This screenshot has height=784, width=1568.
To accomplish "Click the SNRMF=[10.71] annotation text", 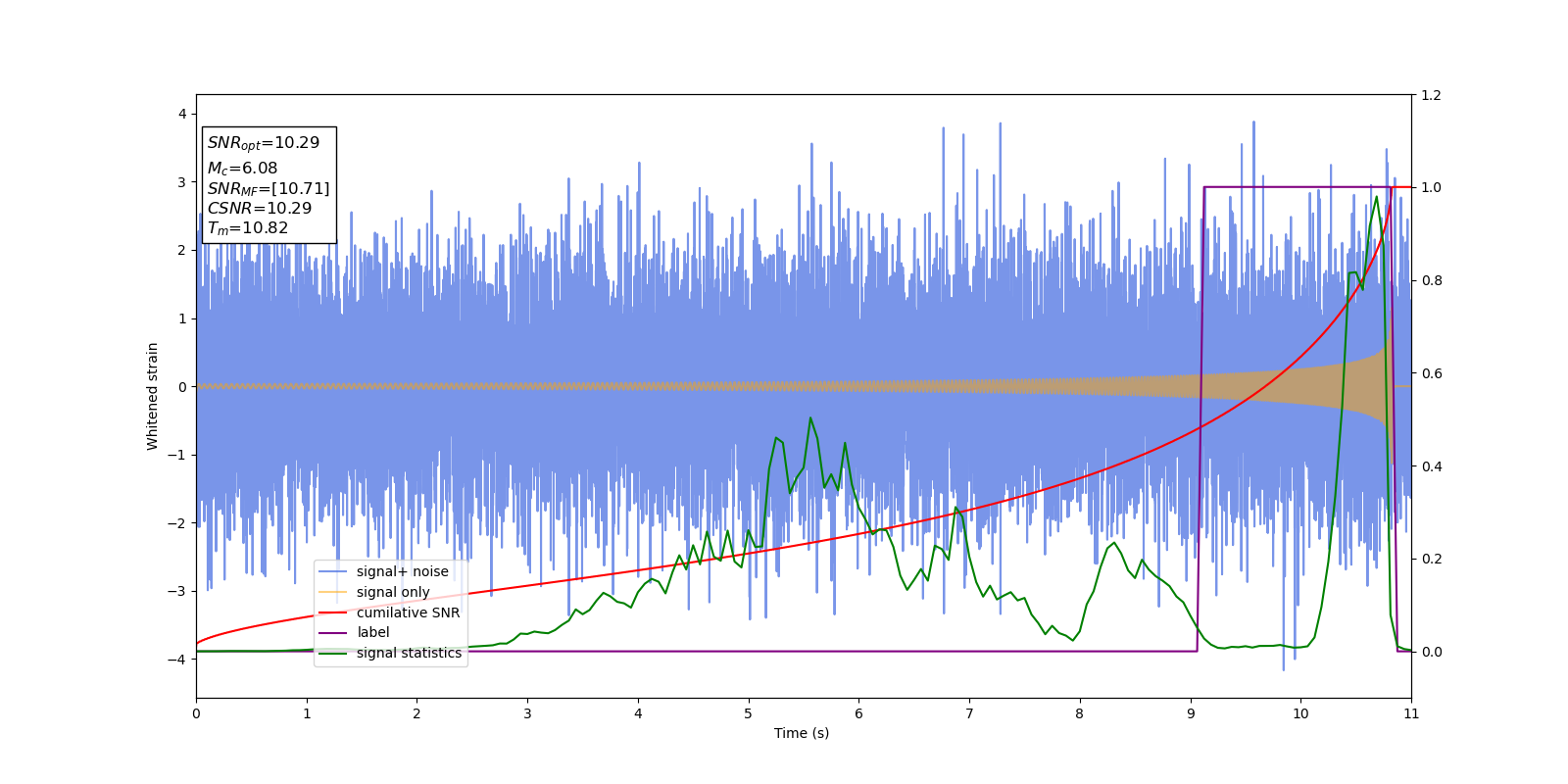I will coord(269,188).
